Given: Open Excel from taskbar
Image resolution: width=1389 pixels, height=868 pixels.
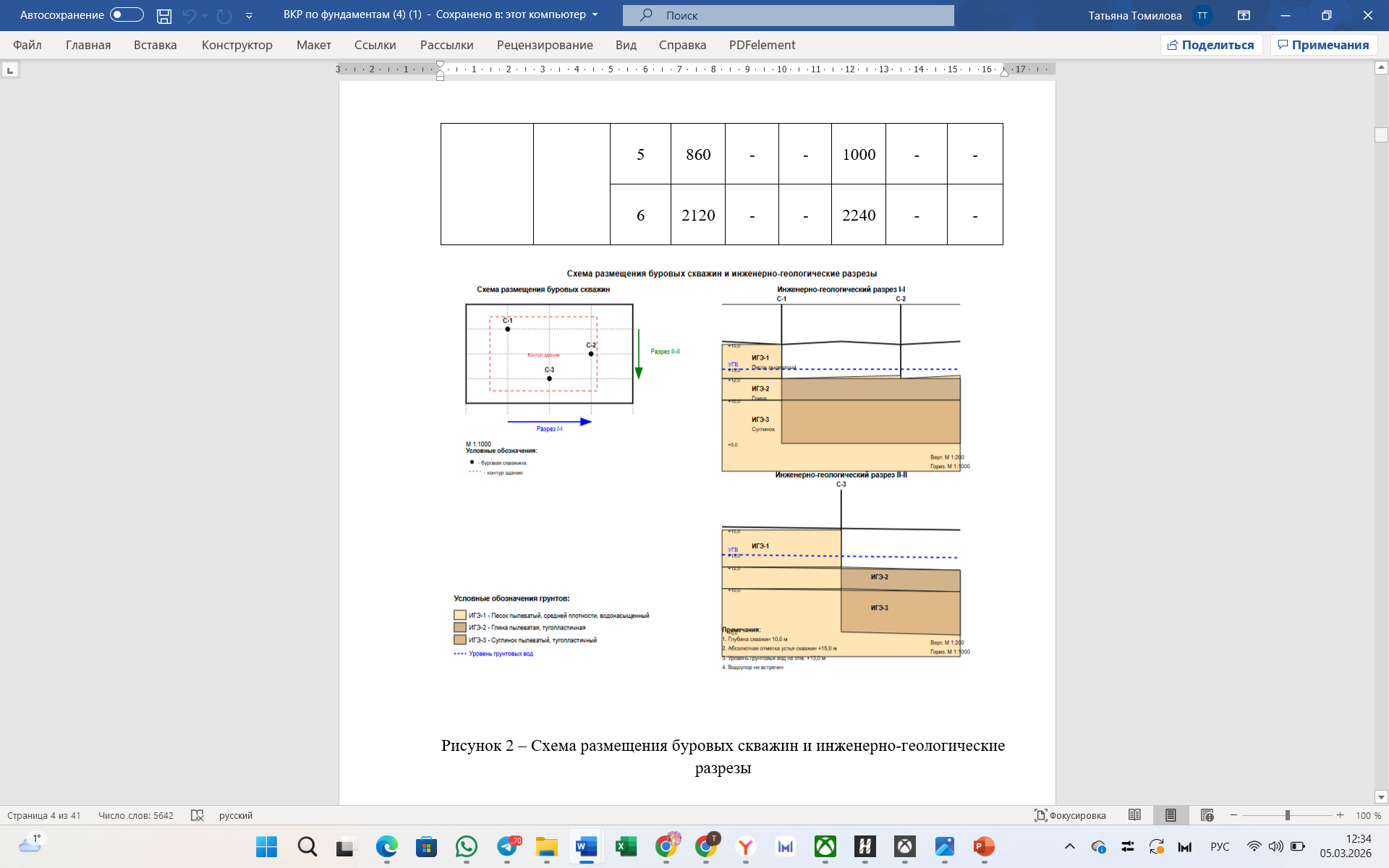Looking at the screenshot, I should coord(626,846).
